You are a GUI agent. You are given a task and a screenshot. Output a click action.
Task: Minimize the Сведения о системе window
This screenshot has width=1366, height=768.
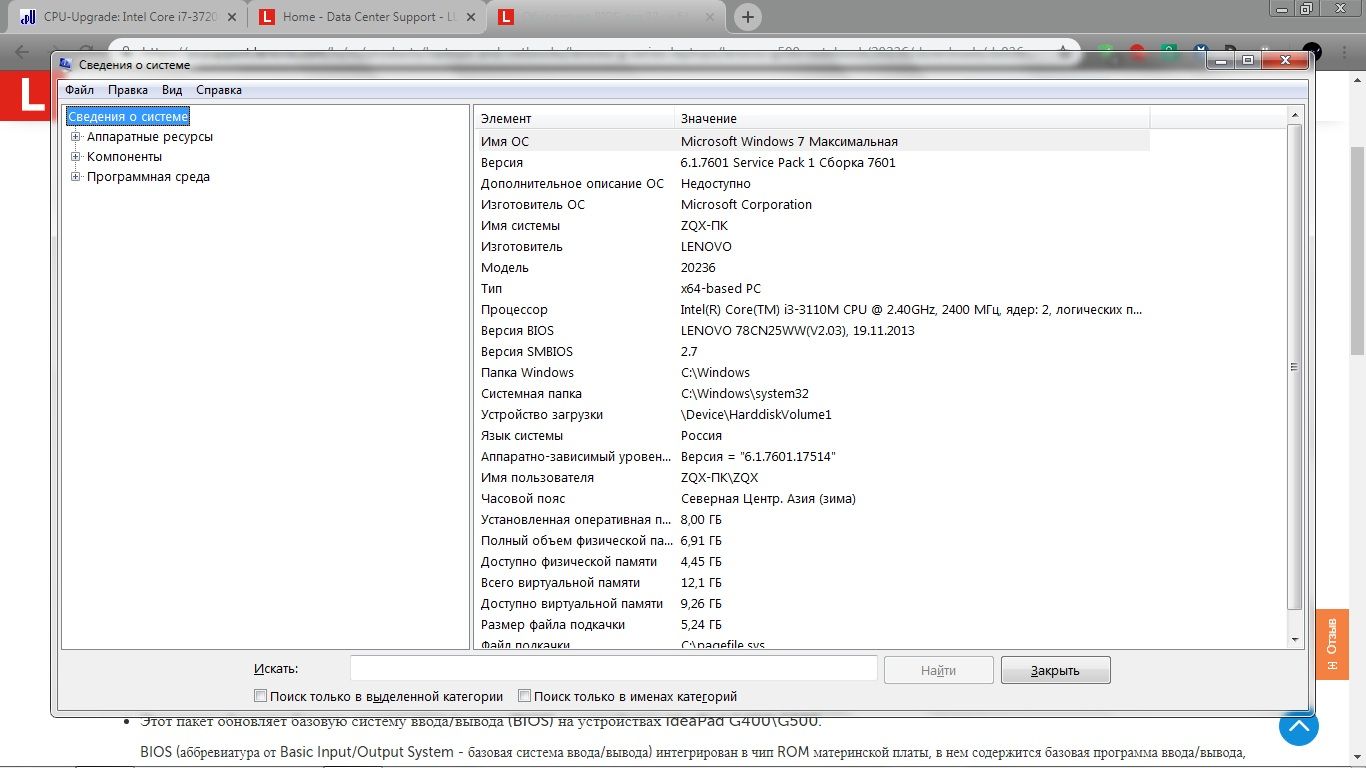1222,61
